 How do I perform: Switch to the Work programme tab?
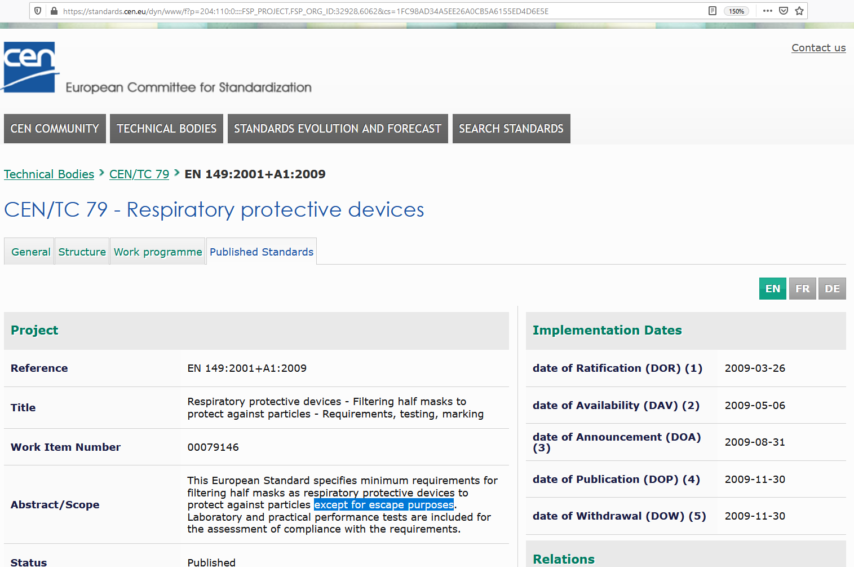pyautogui.click(x=157, y=252)
